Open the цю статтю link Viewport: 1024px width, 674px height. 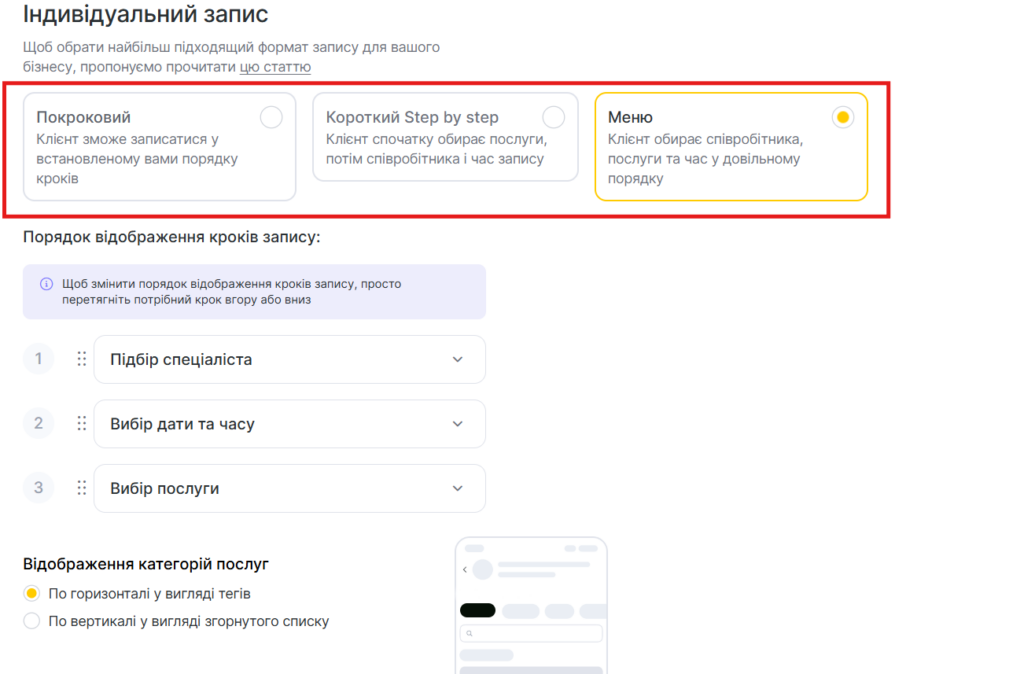point(275,67)
